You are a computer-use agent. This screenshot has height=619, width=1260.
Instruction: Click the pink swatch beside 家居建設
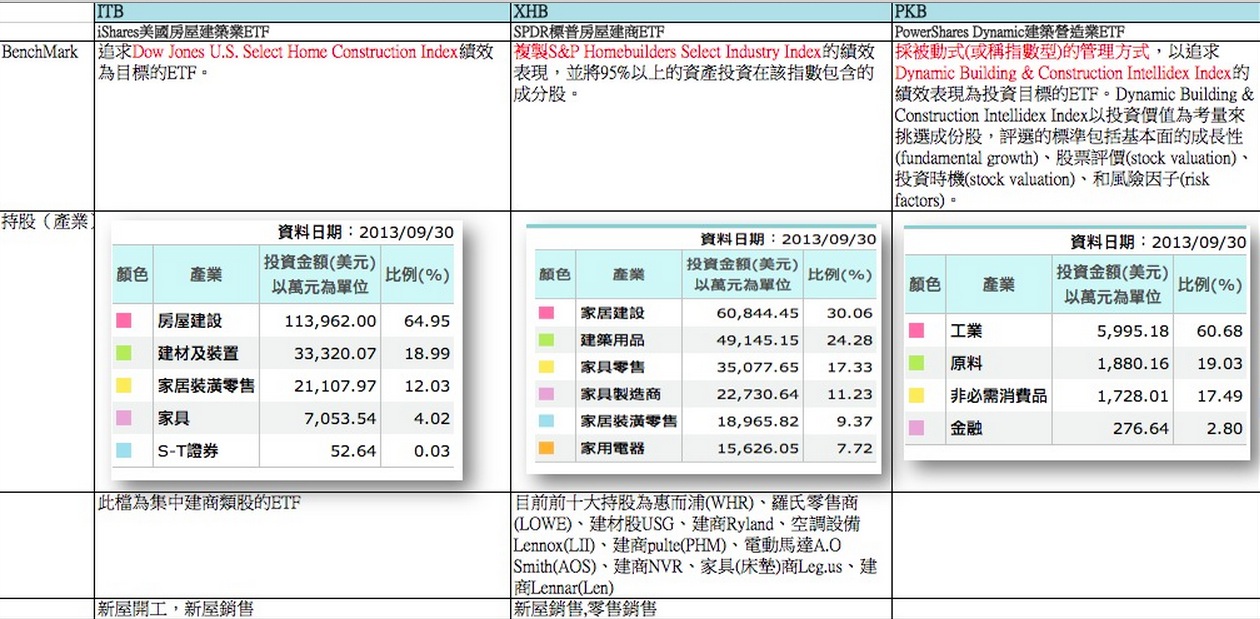(x=546, y=313)
